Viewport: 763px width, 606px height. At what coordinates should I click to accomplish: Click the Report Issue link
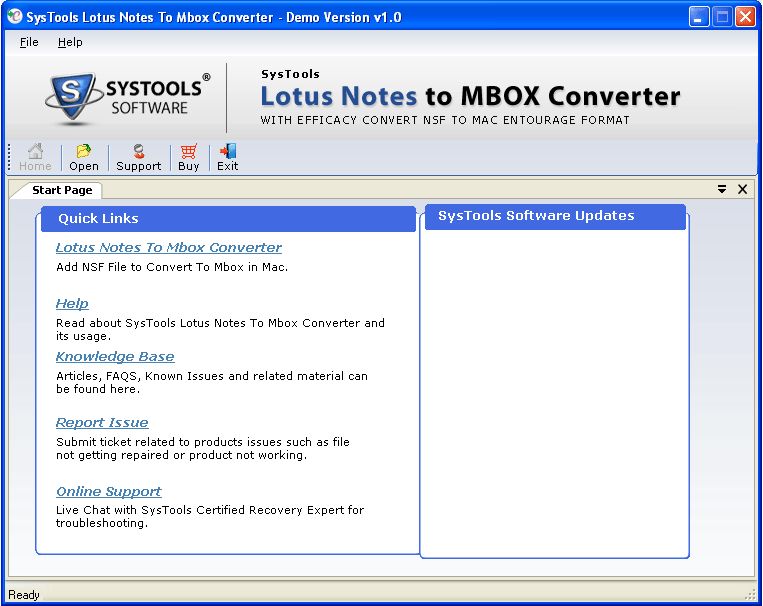coord(102,423)
